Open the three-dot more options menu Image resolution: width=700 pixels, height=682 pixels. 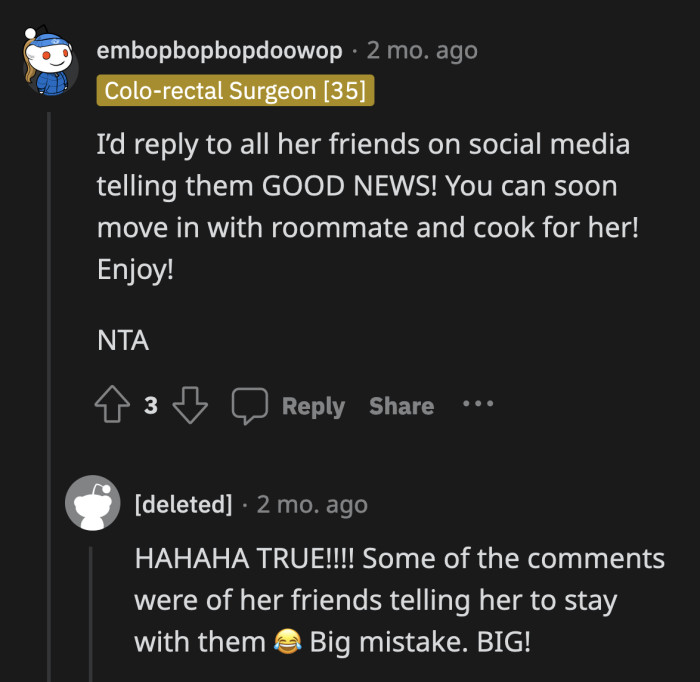point(478,405)
